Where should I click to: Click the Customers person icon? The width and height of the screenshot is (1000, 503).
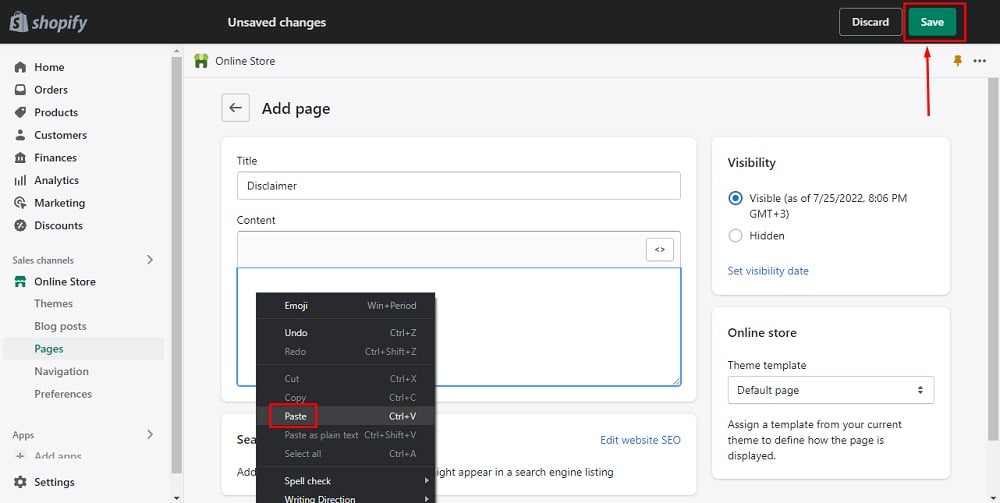click(20, 135)
